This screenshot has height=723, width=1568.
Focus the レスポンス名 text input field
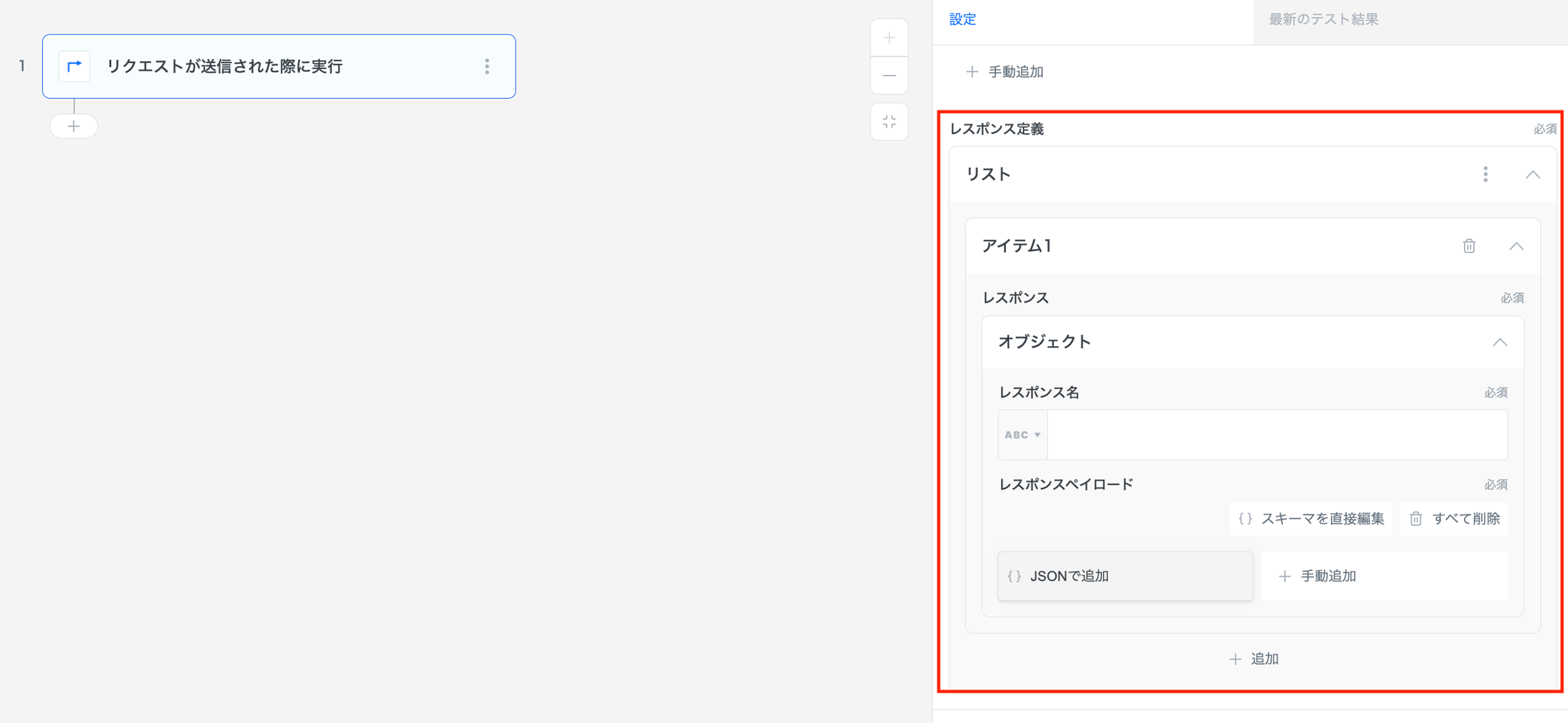(1277, 435)
